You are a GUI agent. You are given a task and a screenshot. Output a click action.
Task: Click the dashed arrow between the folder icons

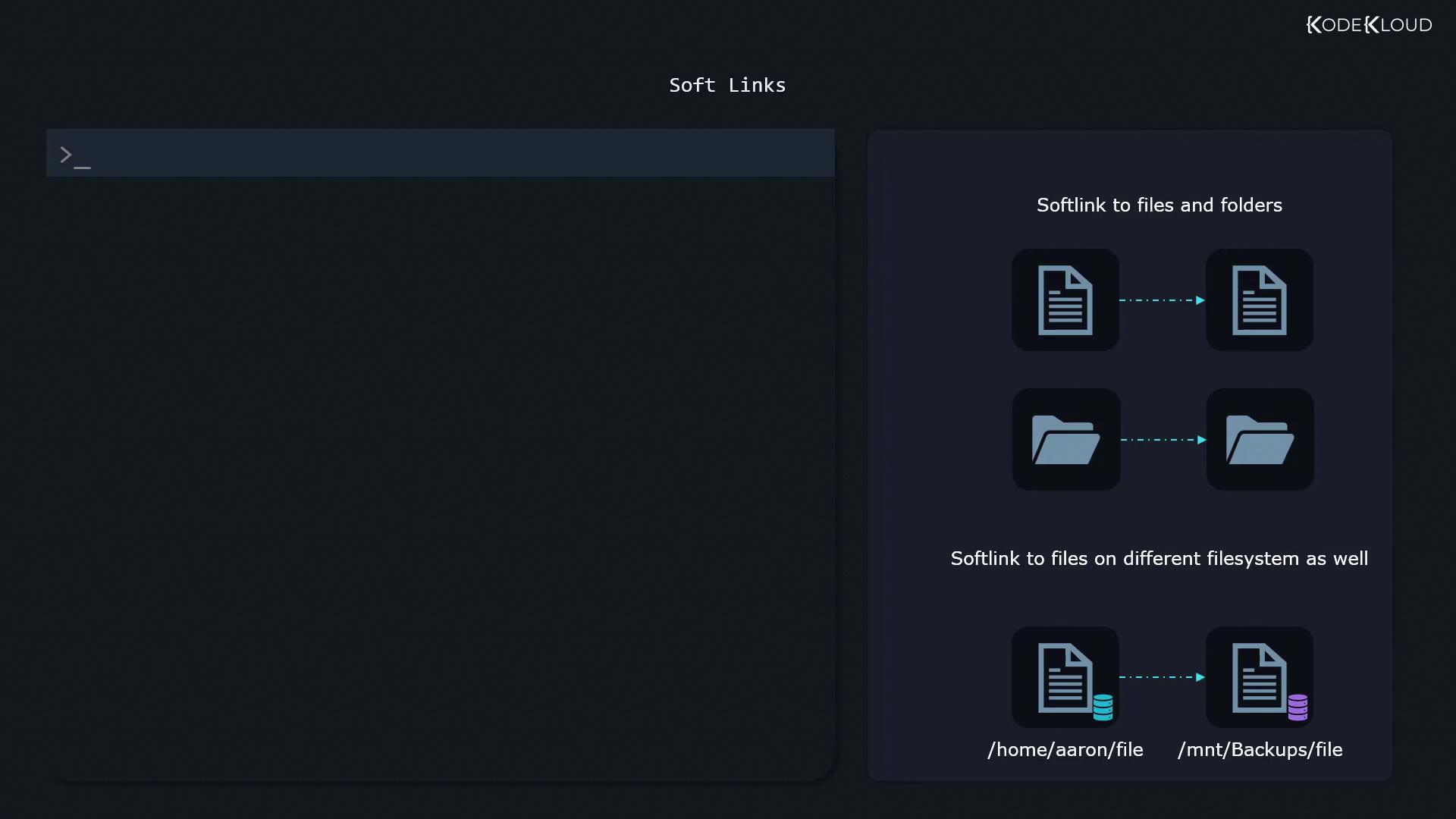click(x=1163, y=440)
